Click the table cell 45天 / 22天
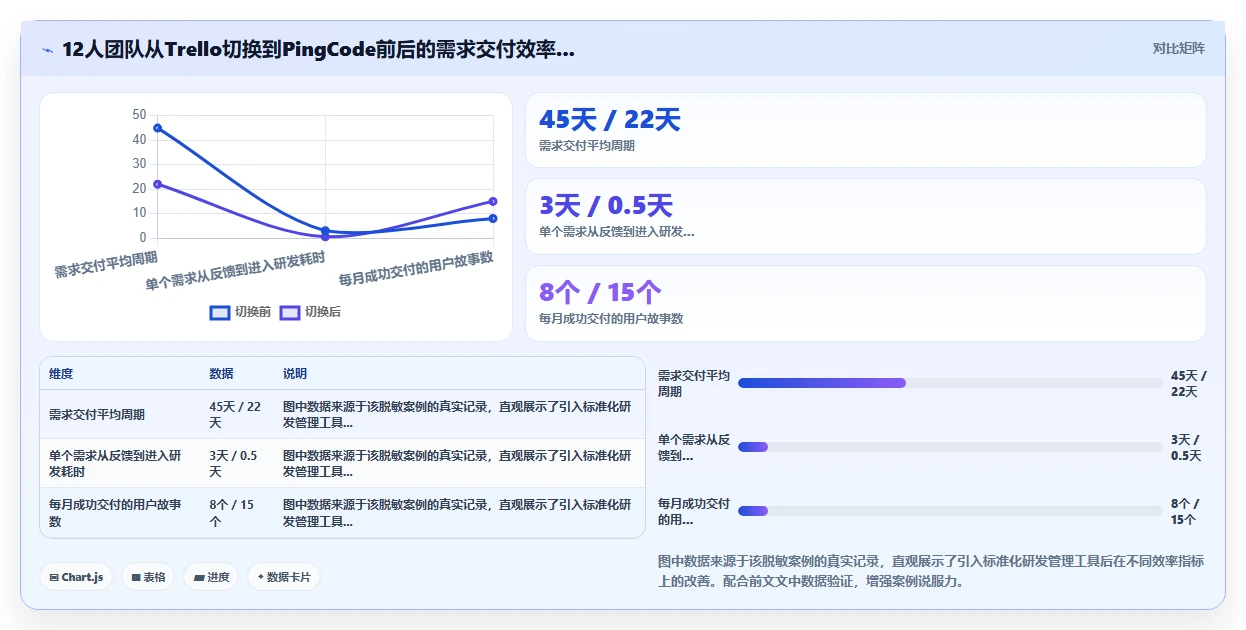Image resolution: width=1246 pixels, height=630 pixels. pyautogui.click(x=235, y=414)
